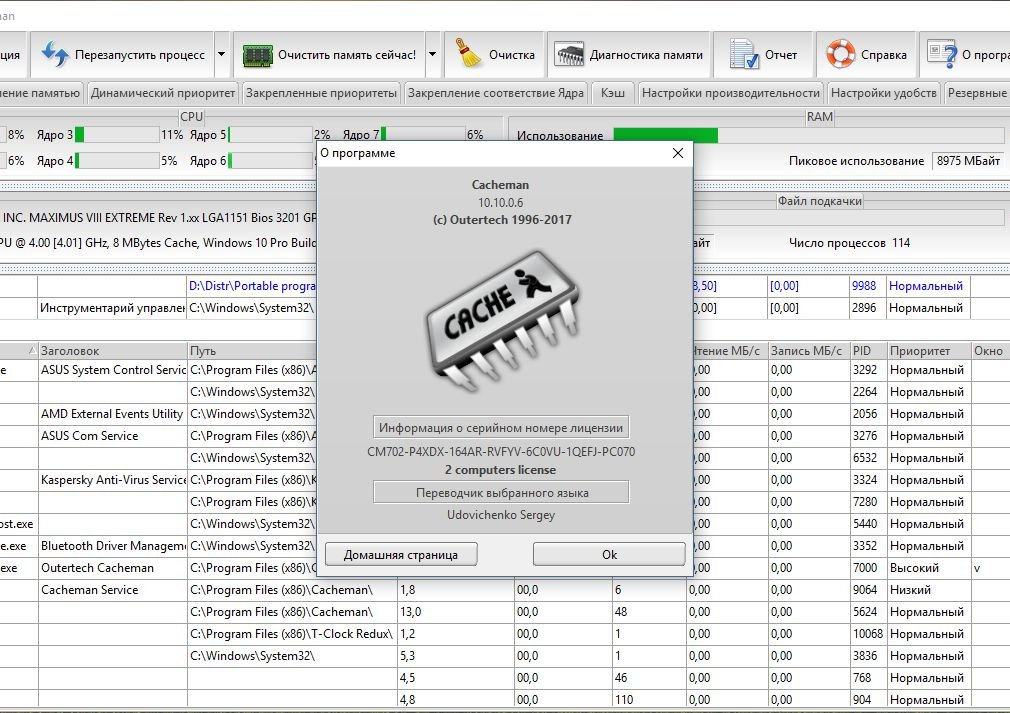The height and width of the screenshot is (713, 1010).
Task: Switch to Закрепленные приоритеты tab
Action: [321, 93]
